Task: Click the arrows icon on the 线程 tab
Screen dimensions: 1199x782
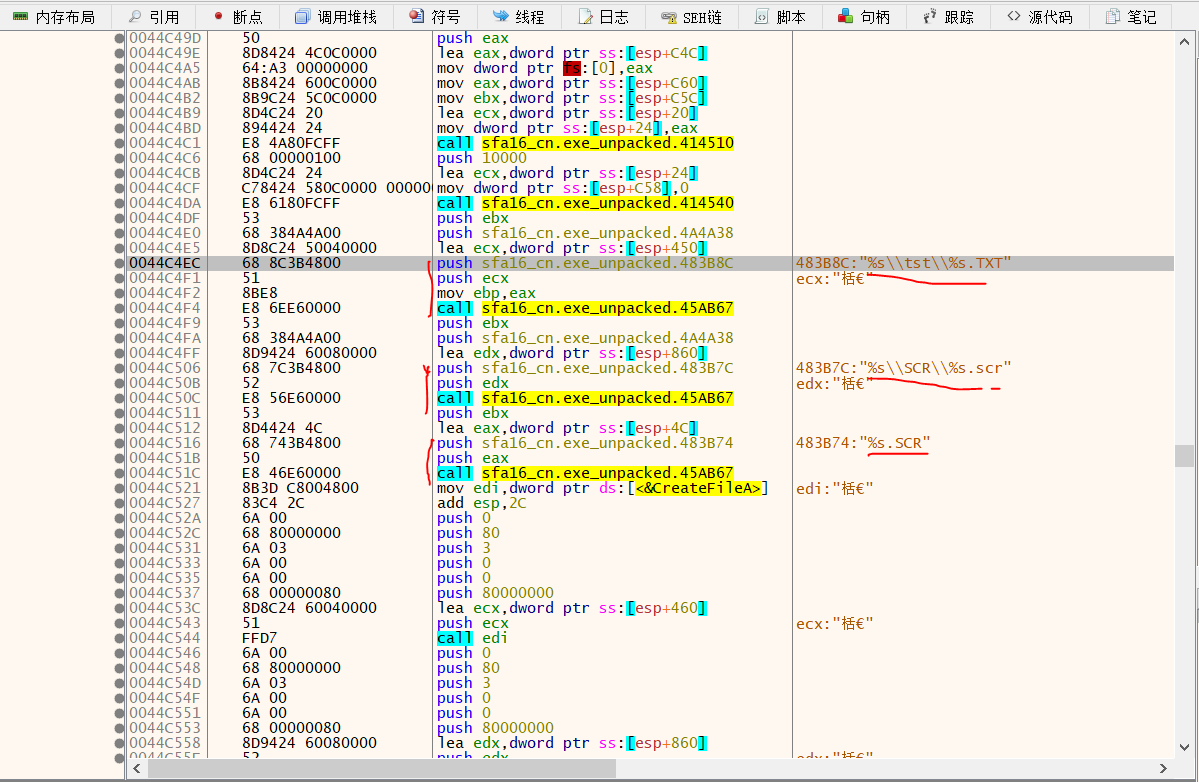Action: tap(499, 17)
